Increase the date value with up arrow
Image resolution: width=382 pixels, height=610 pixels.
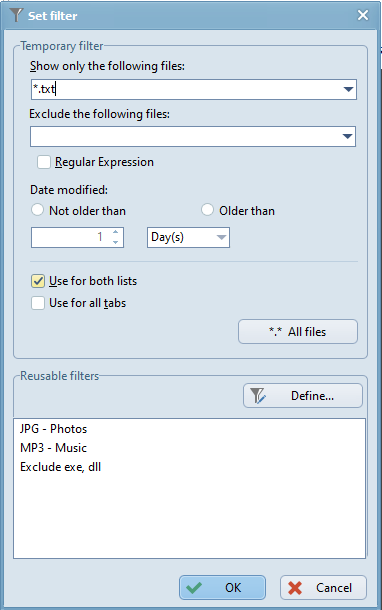point(115,232)
